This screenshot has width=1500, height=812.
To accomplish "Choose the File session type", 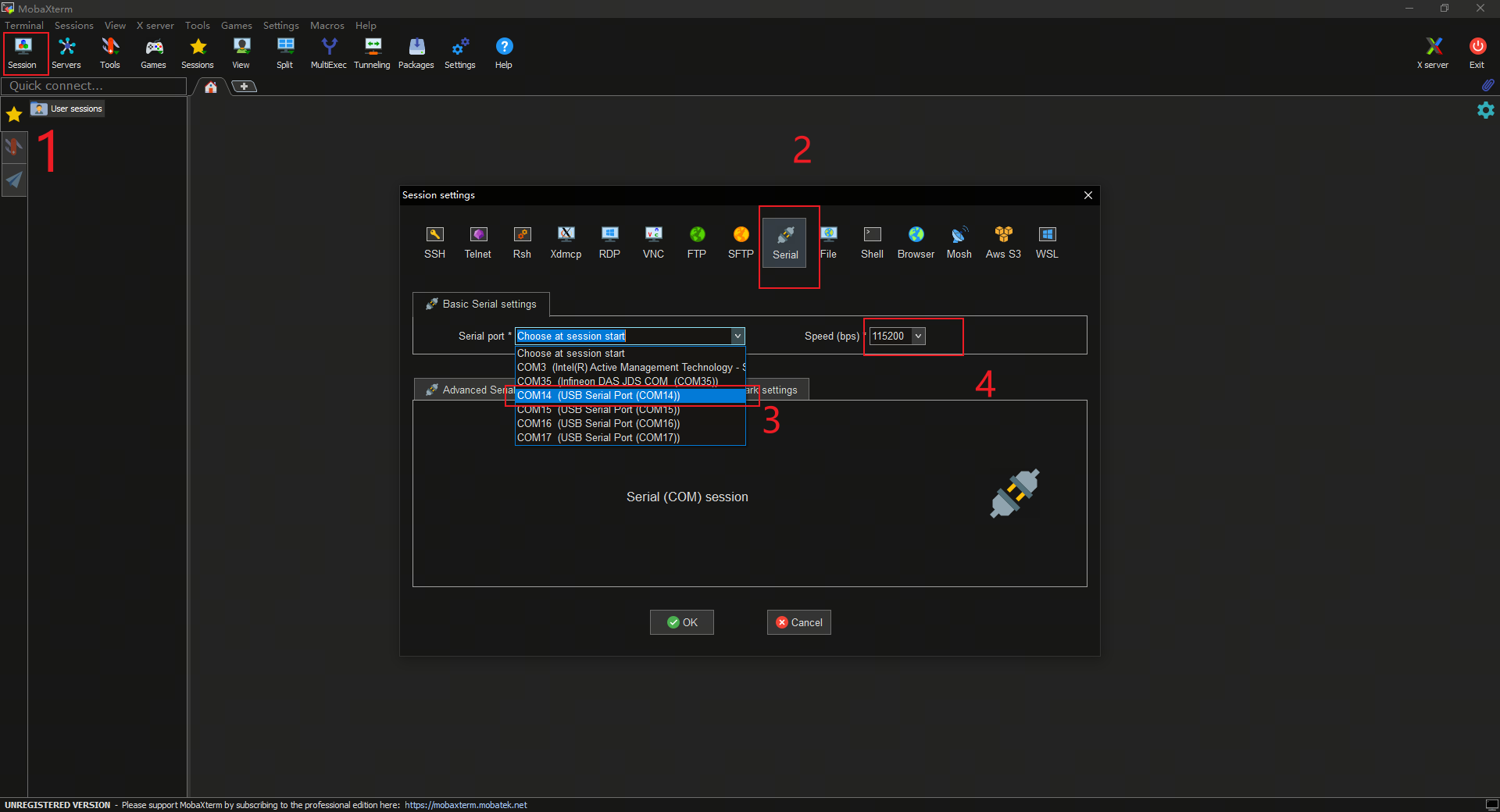I will 829,243.
